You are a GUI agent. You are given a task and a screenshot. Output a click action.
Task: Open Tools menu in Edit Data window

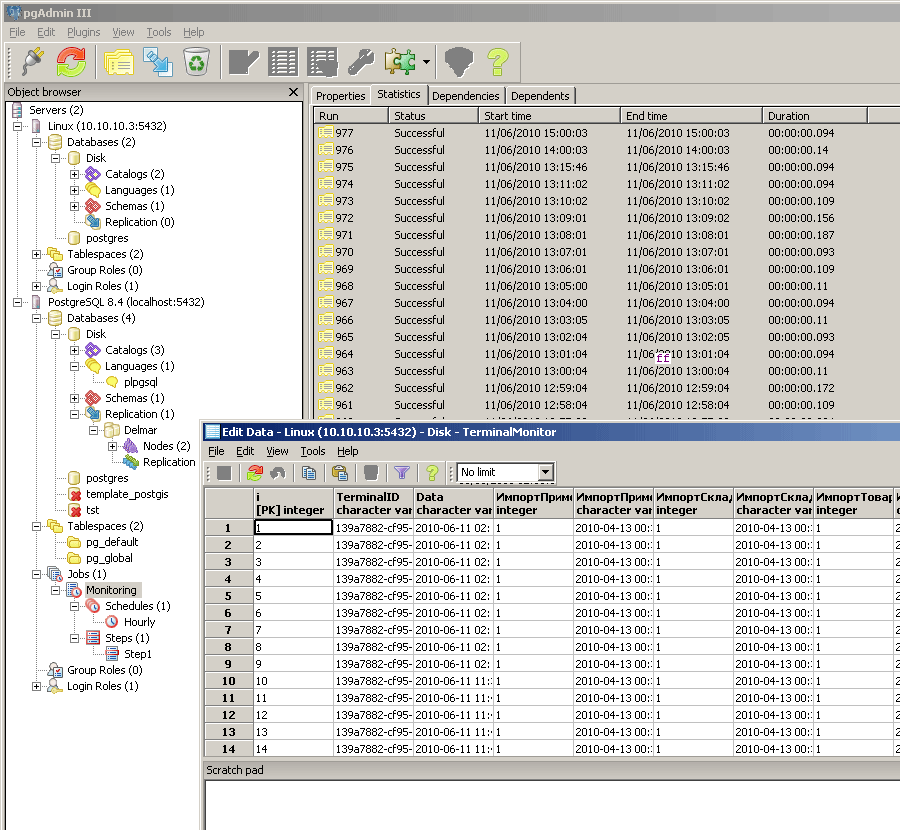click(312, 451)
